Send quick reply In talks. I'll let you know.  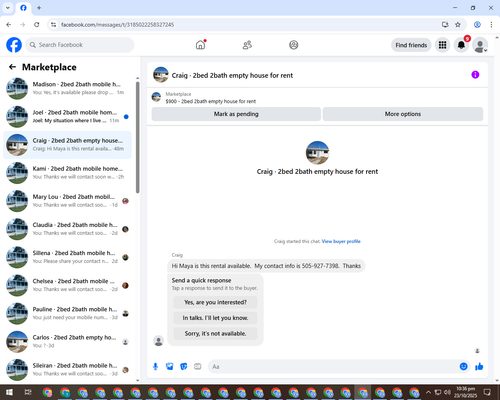point(215,318)
